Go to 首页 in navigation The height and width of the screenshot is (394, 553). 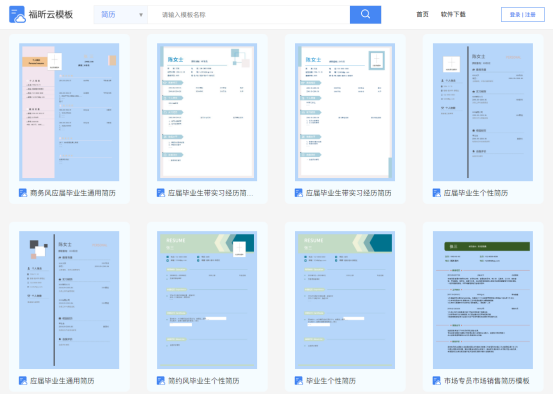pyautogui.click(x=422, y=14)
